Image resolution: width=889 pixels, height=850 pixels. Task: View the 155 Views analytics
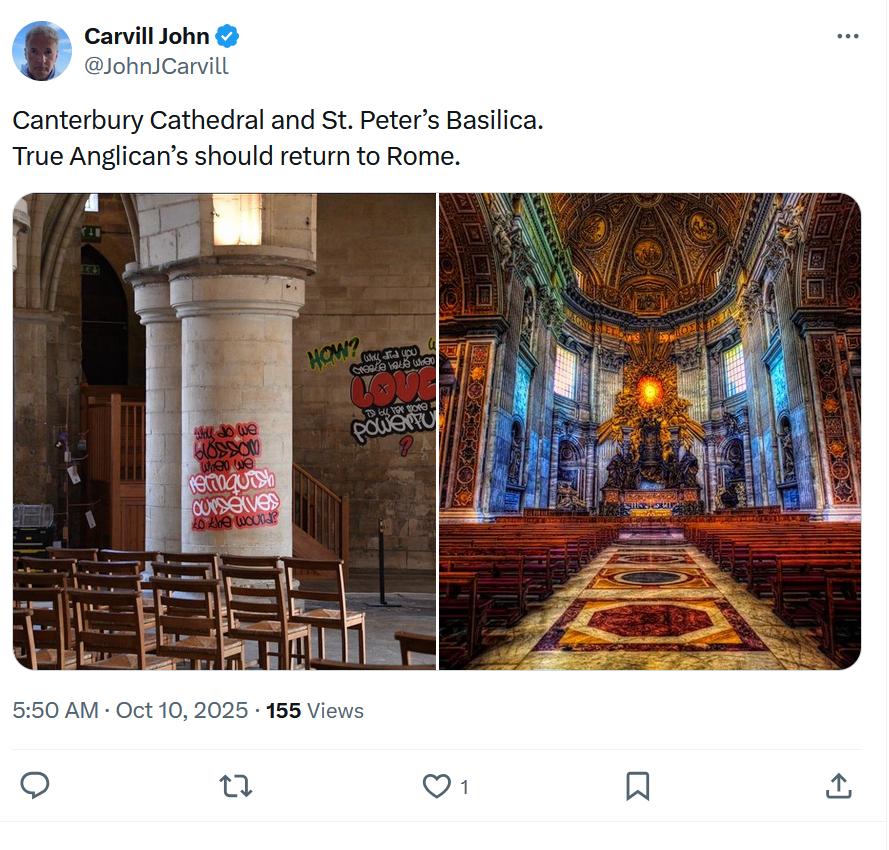tap(315, 711)
